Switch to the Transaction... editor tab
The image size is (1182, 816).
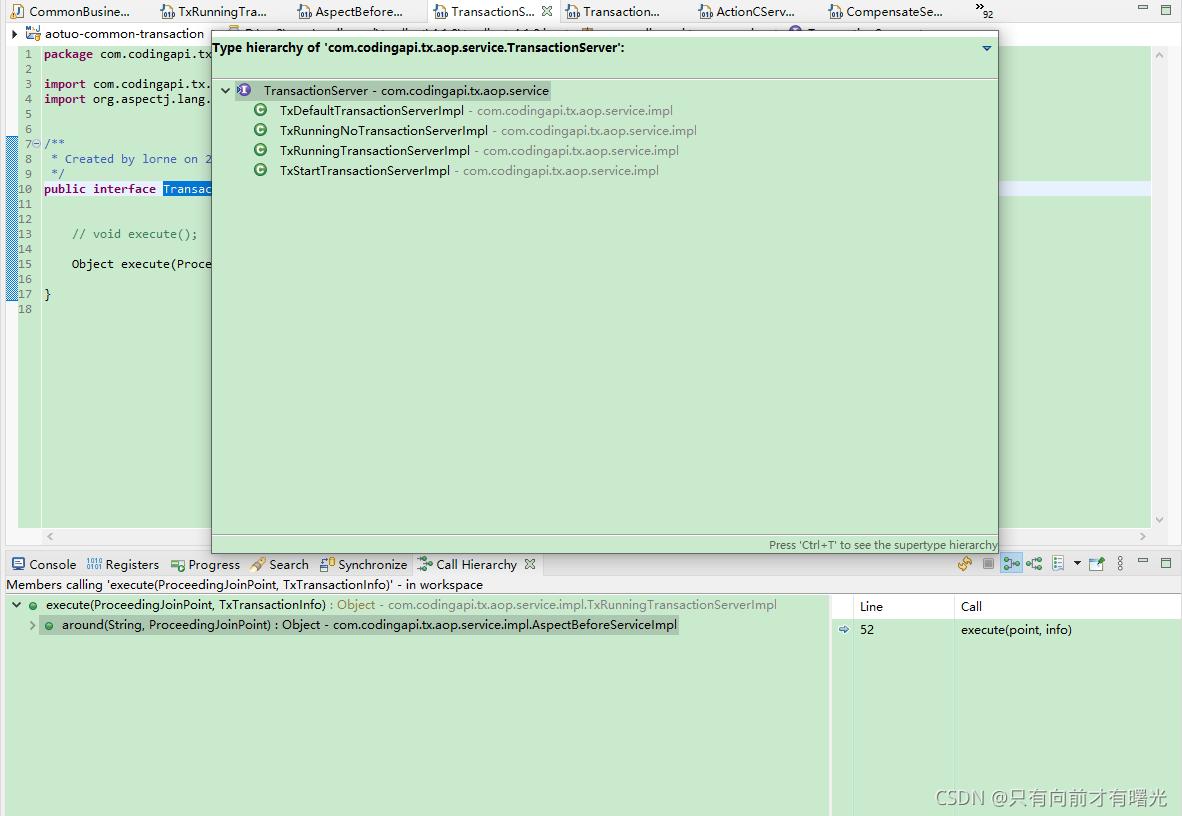pyautogui.click(x=613, y=11)
